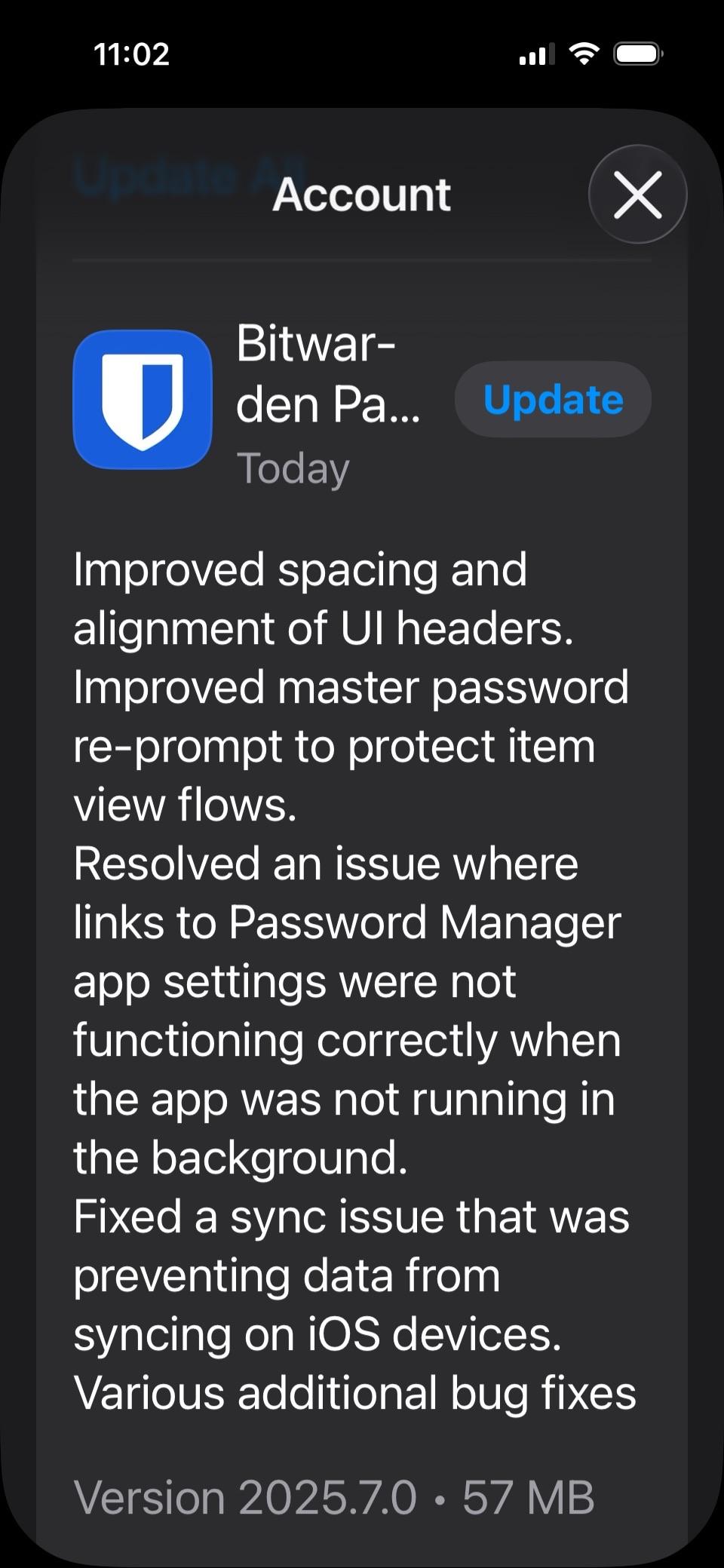The height and width of the screenshot is (1568, 724).
Task: Tap the blue Update button for Bitwarden
Action: (x=553, y=399)
